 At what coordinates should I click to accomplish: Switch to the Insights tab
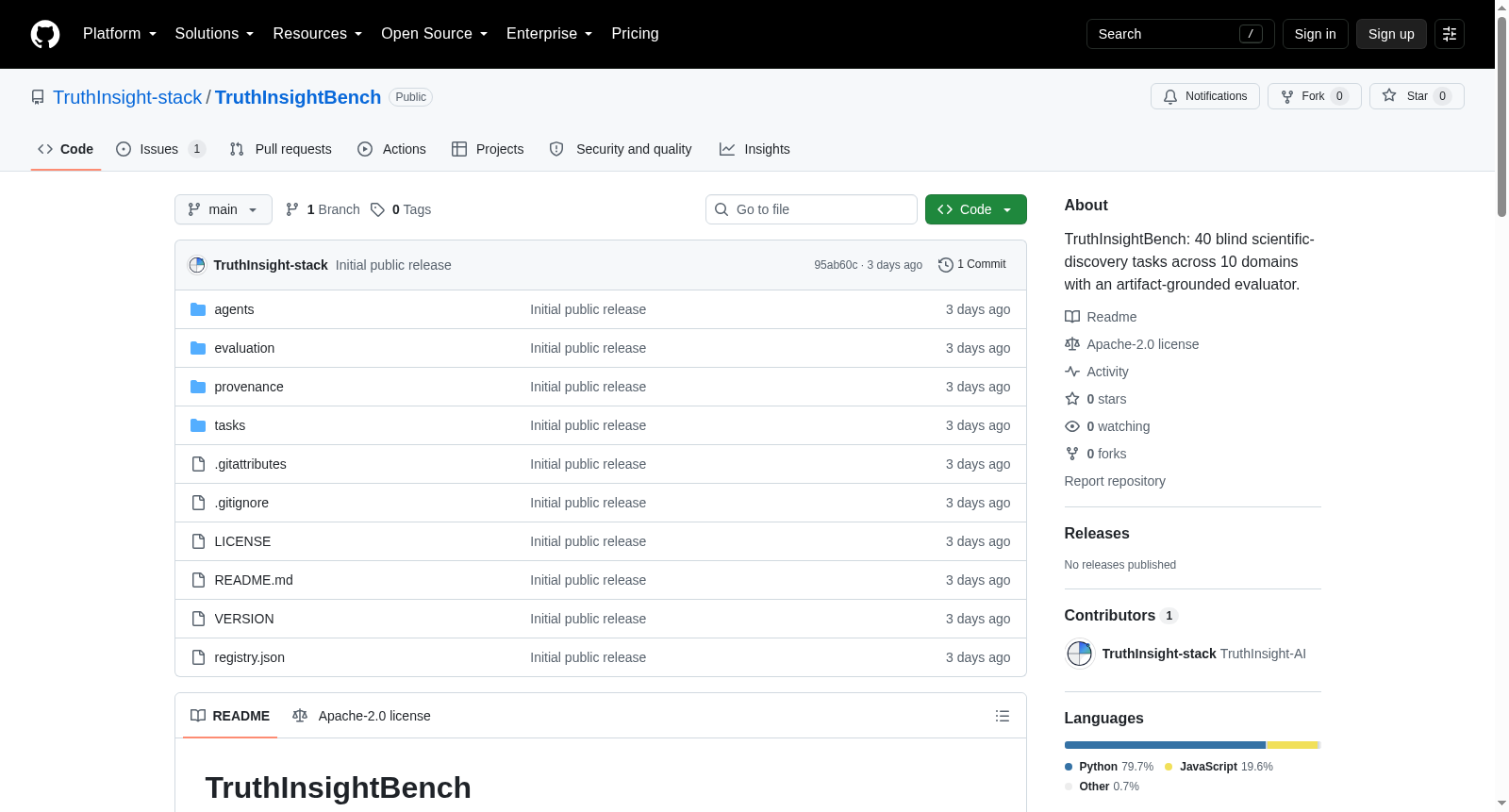(754, 149)
